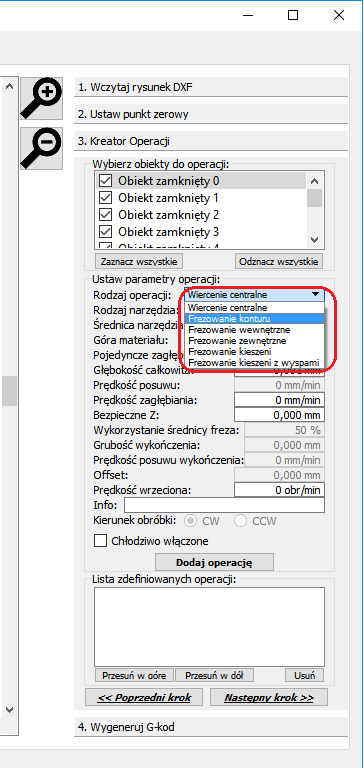Screen dimensions: 364x768
Task: Toggle Obiekt zamknięty 2 checkbox
Action: coord(105,215)
